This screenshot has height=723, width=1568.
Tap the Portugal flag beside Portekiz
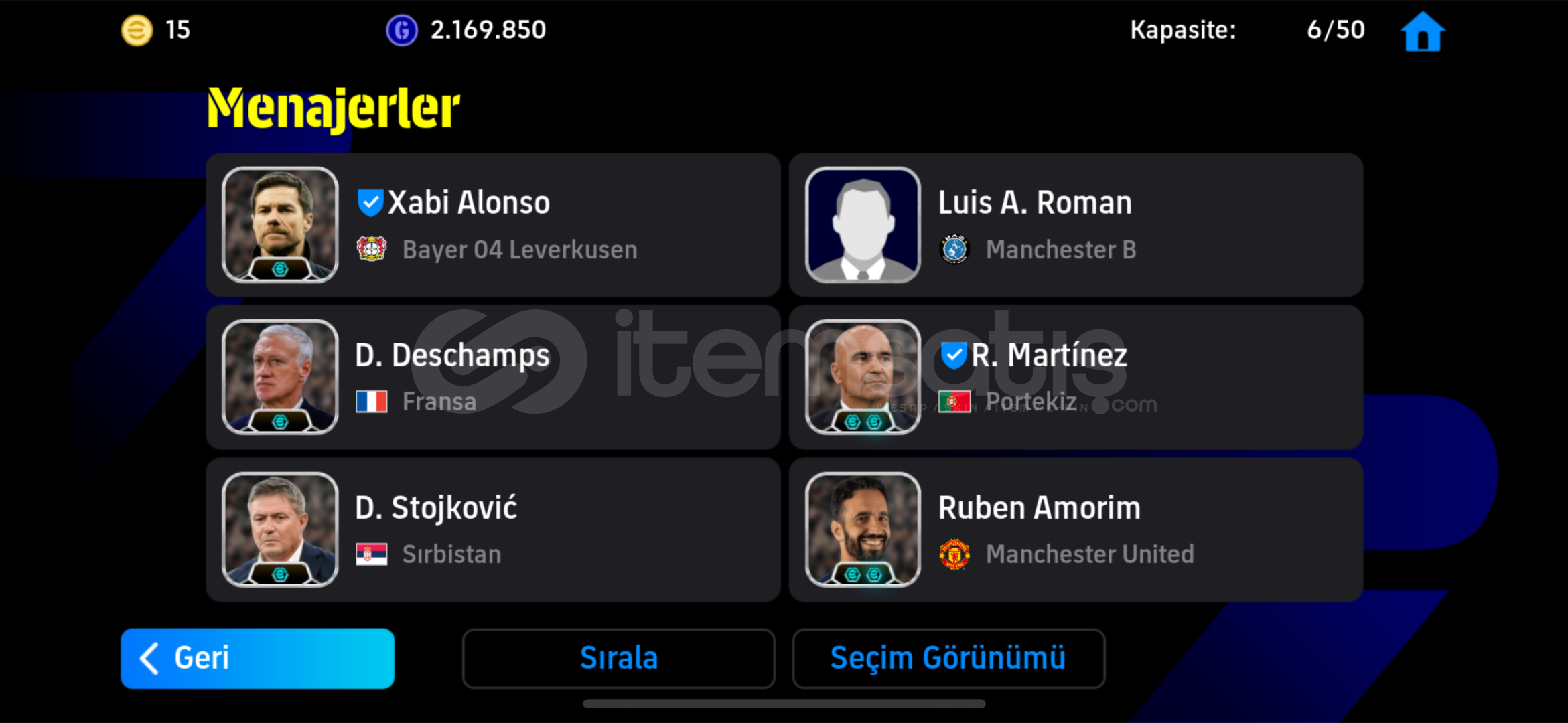(954, 402)
